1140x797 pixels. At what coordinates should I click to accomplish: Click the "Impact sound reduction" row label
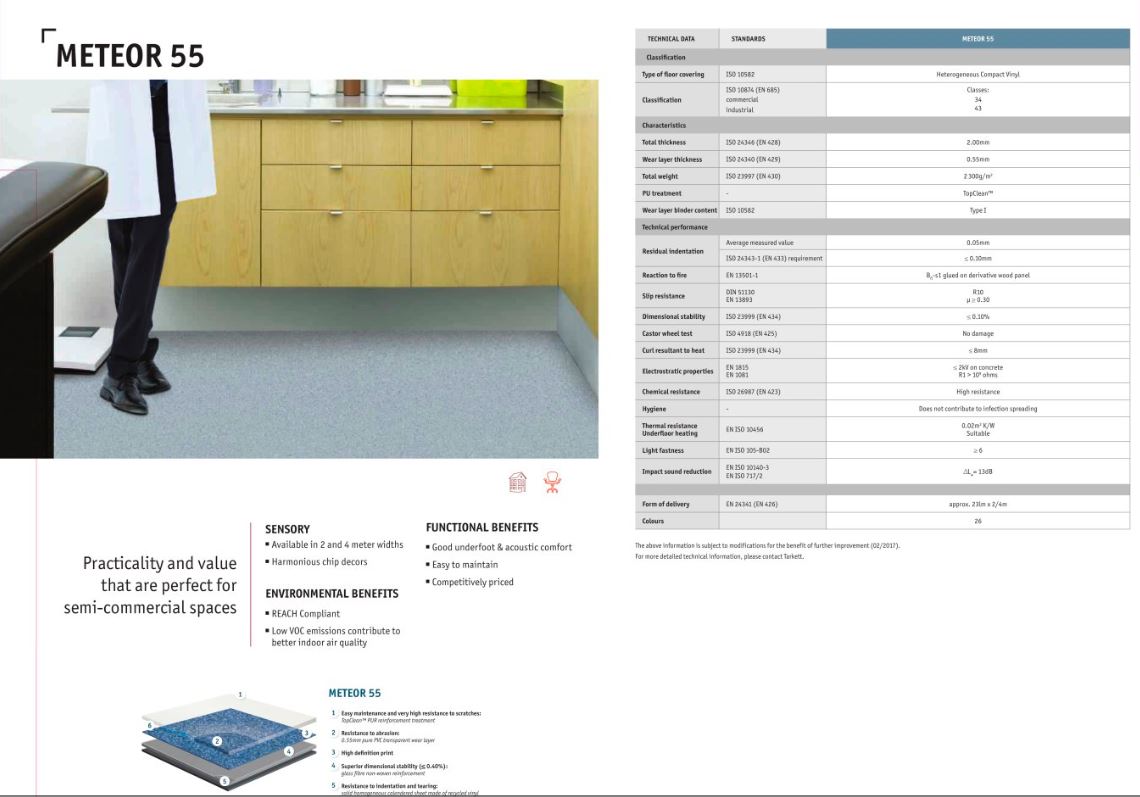(x=677, y=471)
